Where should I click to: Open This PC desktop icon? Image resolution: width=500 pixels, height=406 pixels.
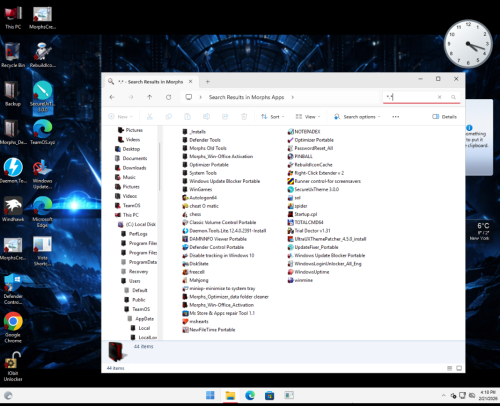coord(13,18)
